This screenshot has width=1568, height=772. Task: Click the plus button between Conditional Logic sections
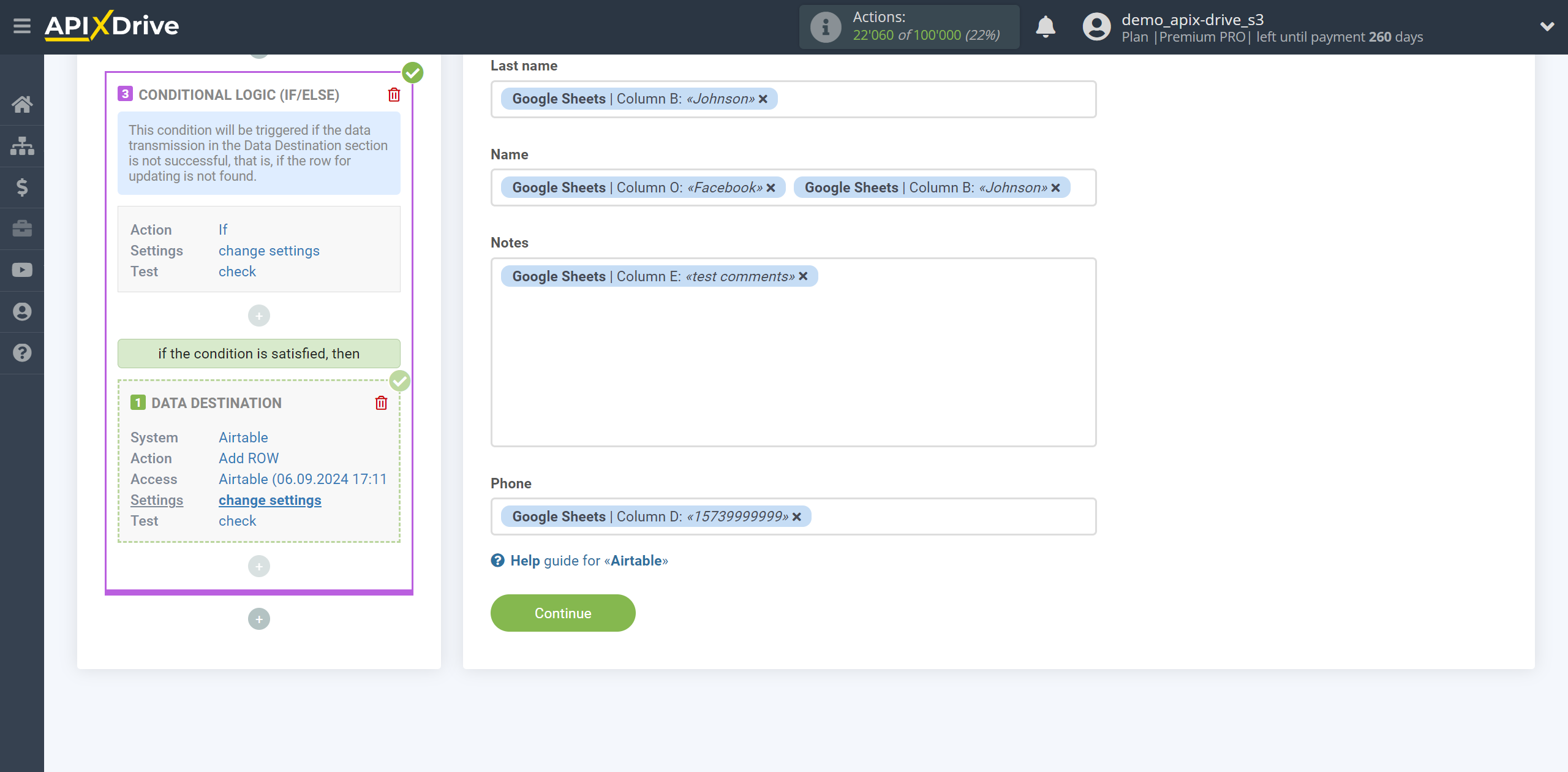(x=259, y=316)
